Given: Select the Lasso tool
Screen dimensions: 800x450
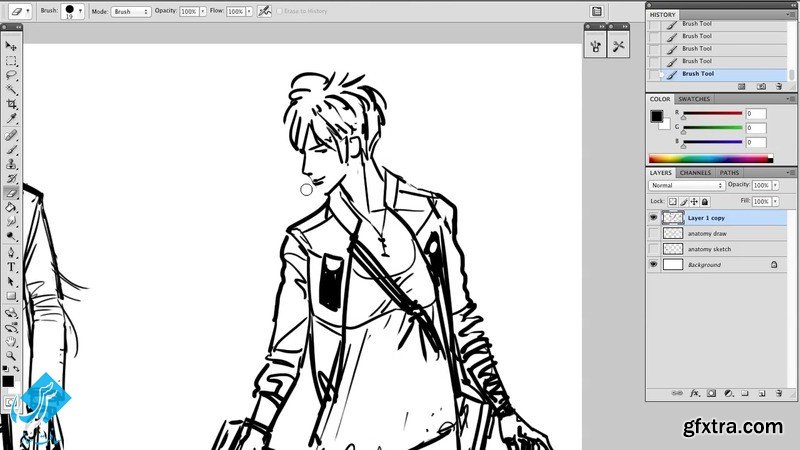Looking at the screenshot, I should (x=11, y=75).
